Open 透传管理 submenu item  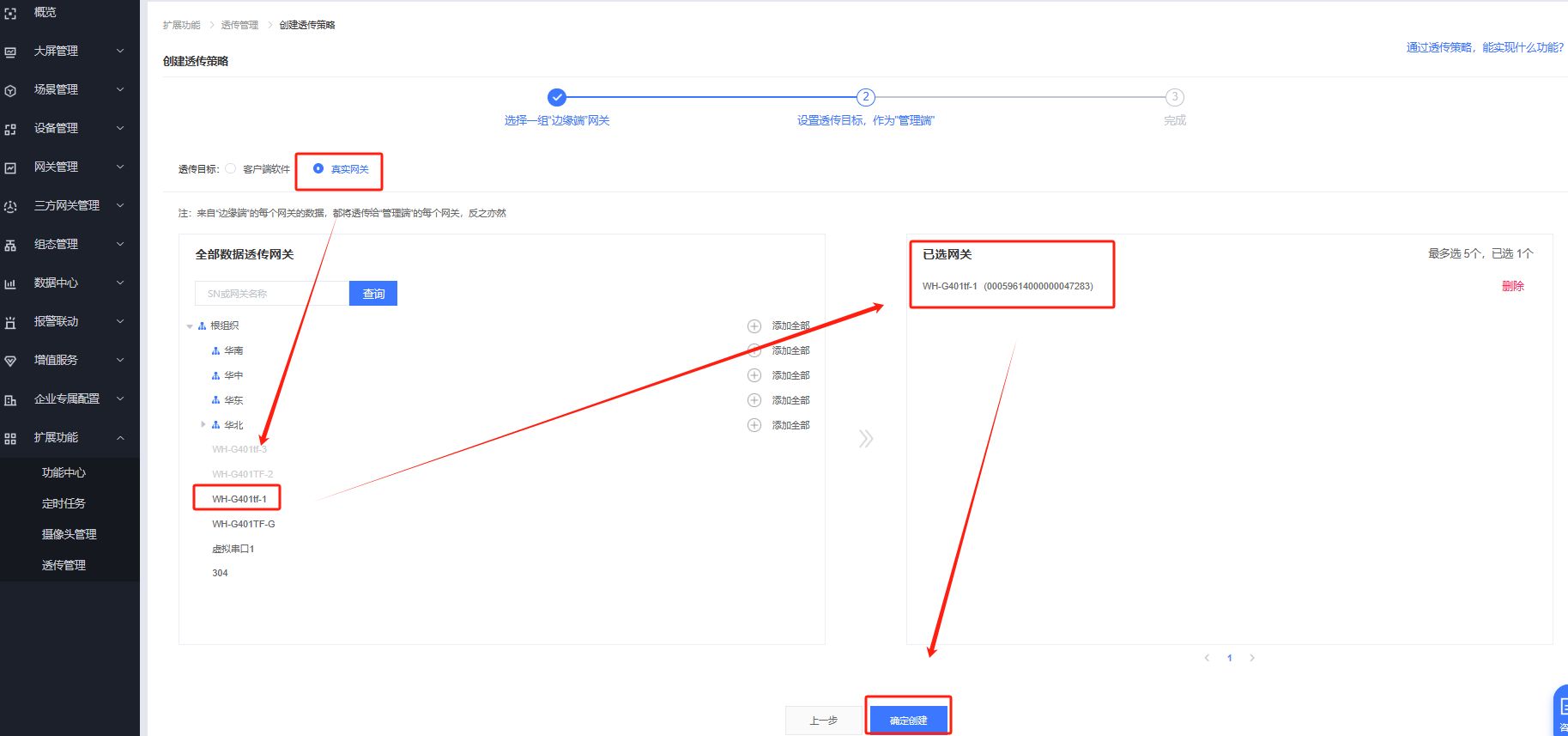(x=64, y=566)
